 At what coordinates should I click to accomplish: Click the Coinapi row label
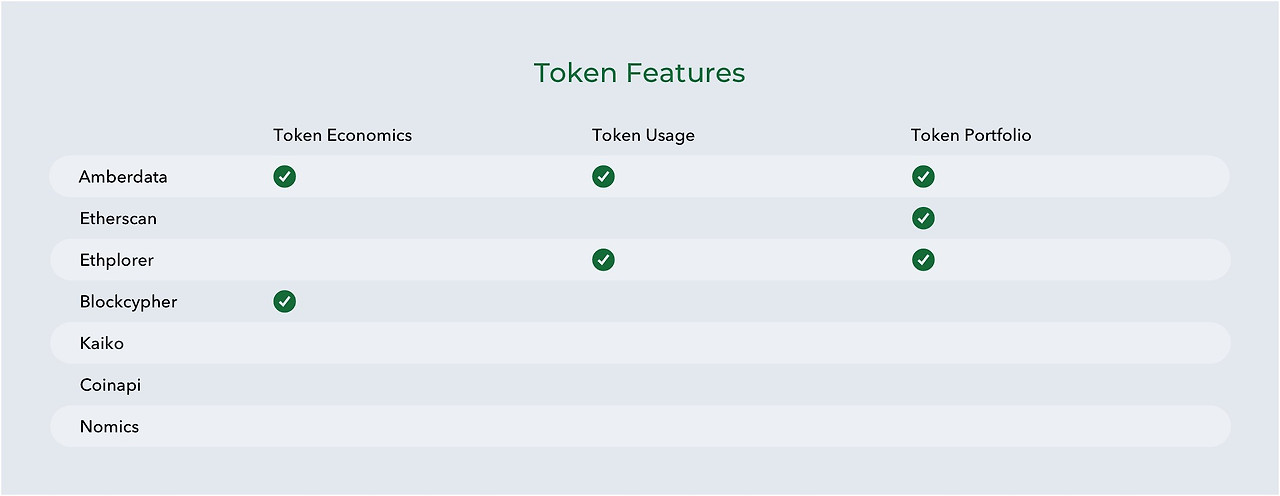(110, 385)
